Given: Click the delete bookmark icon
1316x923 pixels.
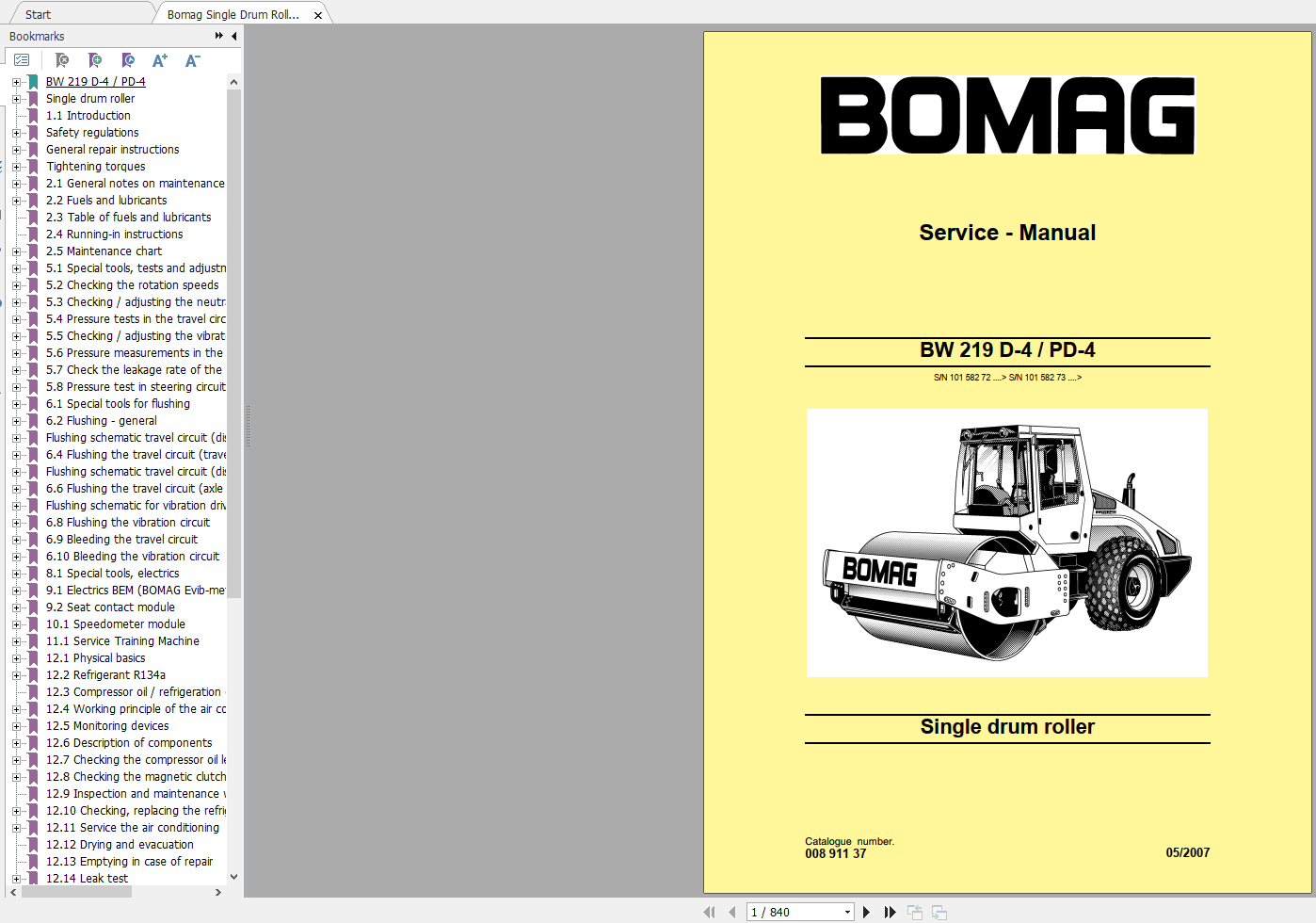Looking at the screenshot, I should click(62, 60).
